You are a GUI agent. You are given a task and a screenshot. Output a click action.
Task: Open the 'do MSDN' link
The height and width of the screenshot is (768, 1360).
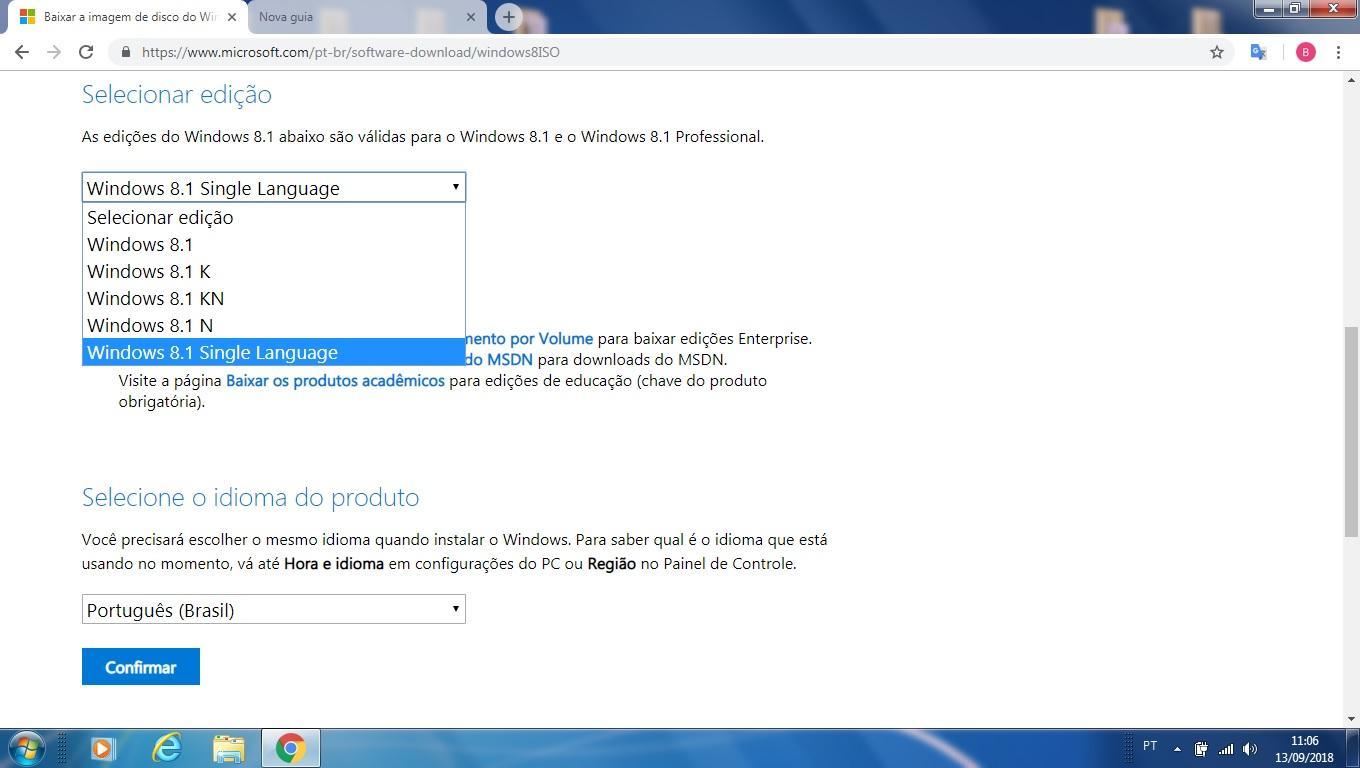[x=498, y=359]
